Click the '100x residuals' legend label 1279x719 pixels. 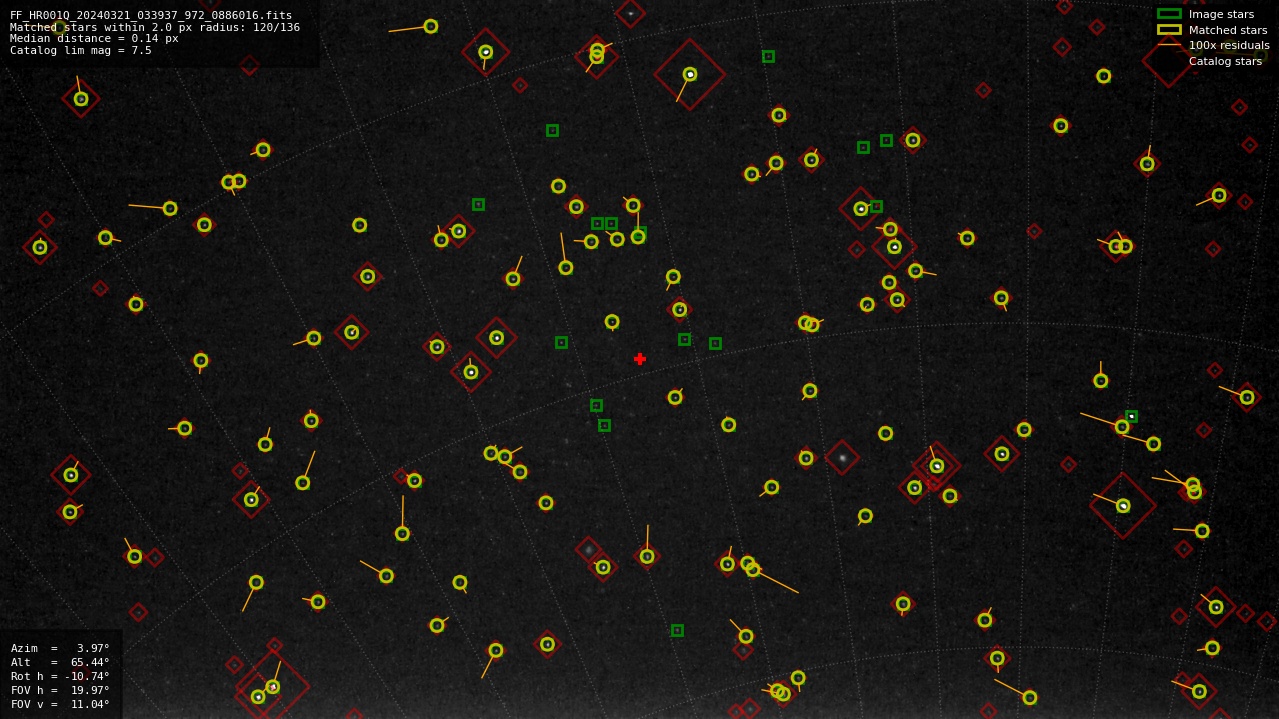tap(1229, 45)
